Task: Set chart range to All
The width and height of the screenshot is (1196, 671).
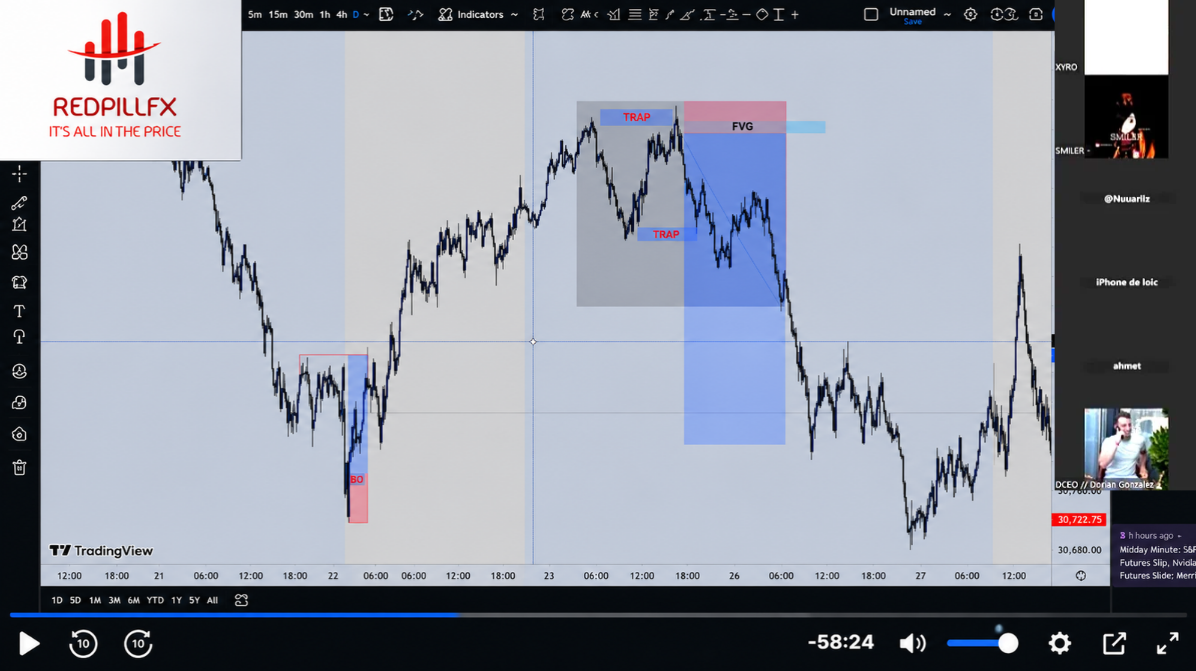Action: coord(212,600)
